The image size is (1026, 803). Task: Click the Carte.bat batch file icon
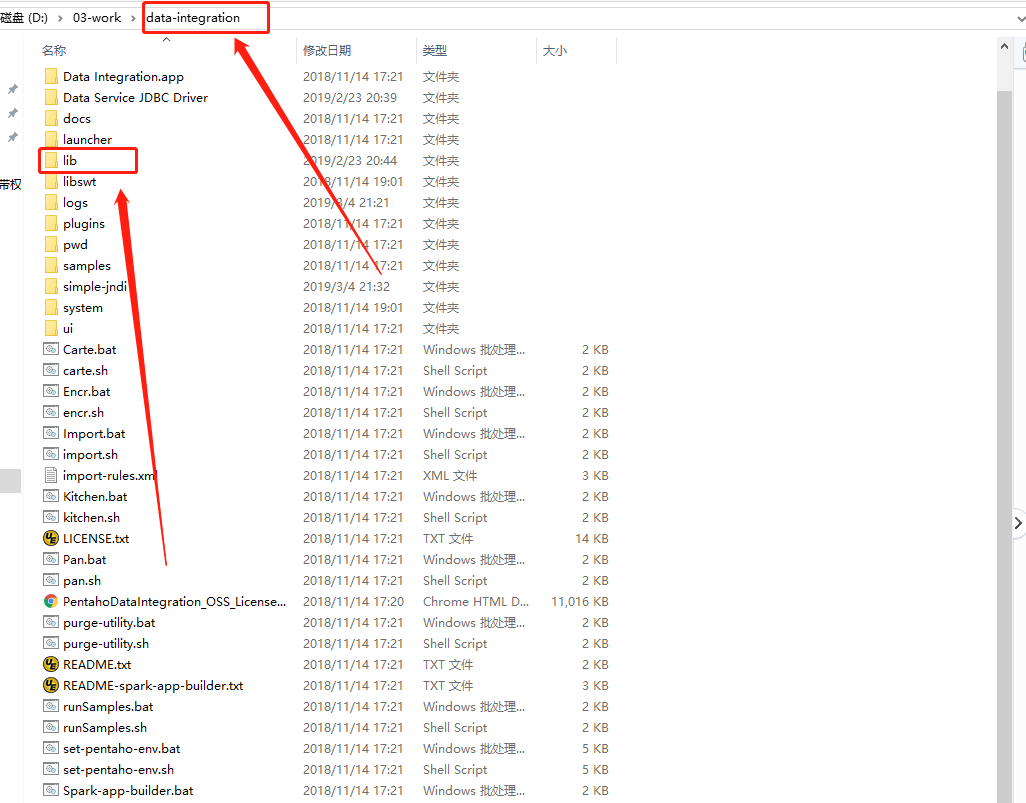pyautogui.click(x=51, y=349)
